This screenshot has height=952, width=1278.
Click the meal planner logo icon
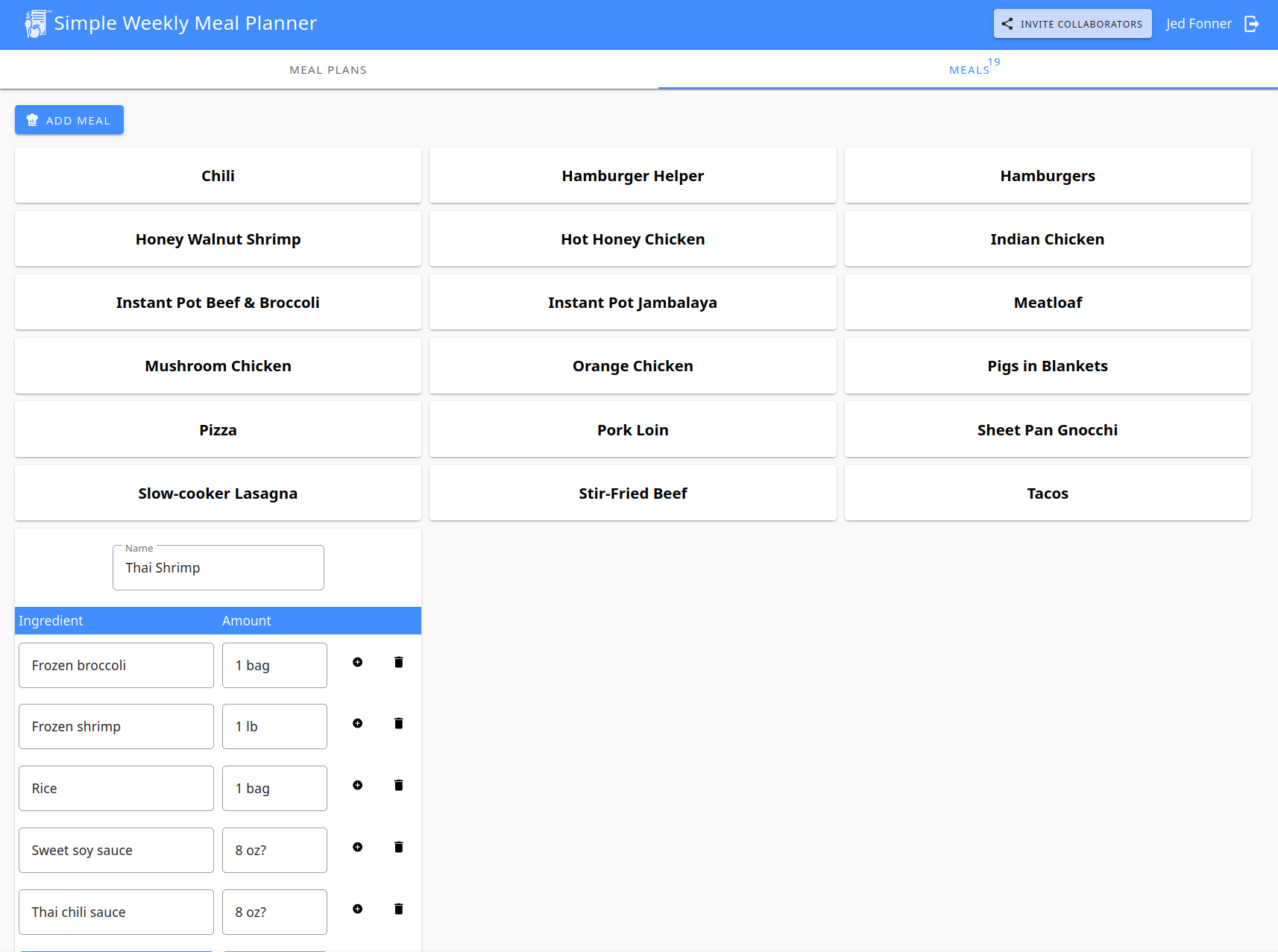click(x=35, y=23)
